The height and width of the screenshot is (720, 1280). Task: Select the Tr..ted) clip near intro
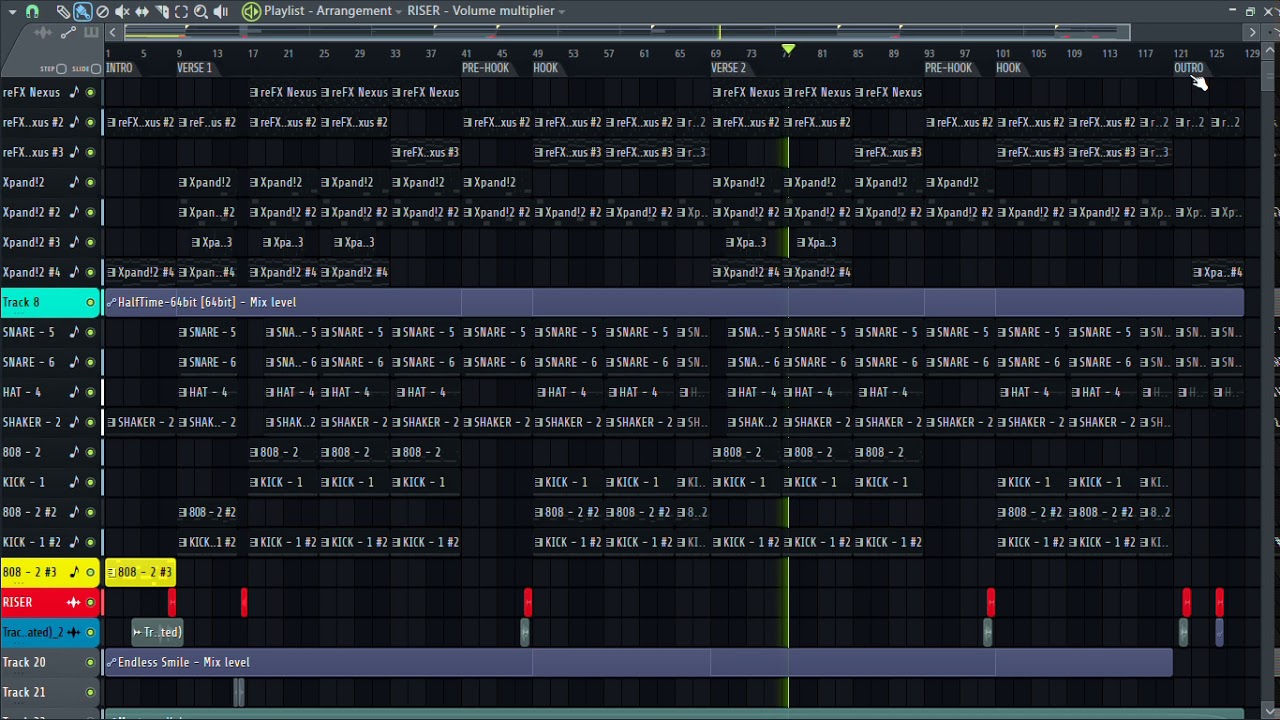point(157,632)
